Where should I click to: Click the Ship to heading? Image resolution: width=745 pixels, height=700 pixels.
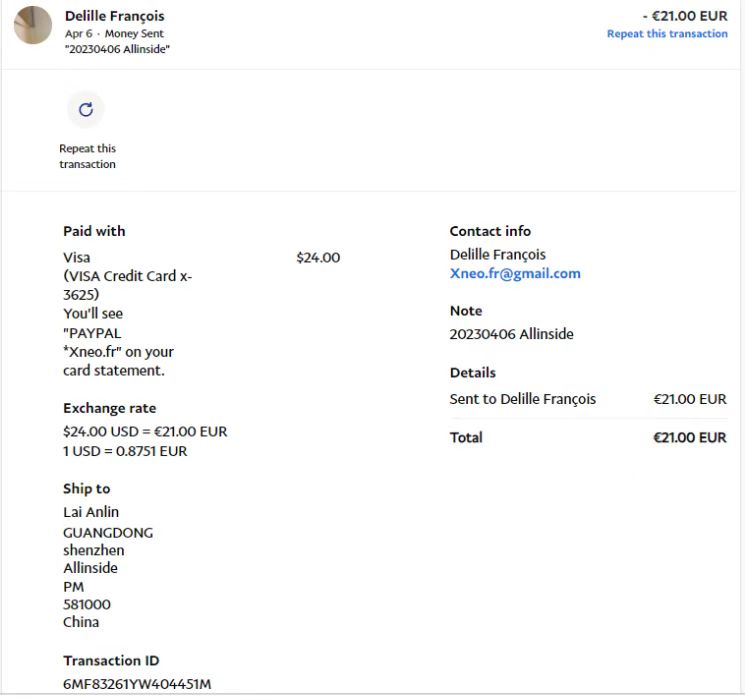[x=86, y=489]
